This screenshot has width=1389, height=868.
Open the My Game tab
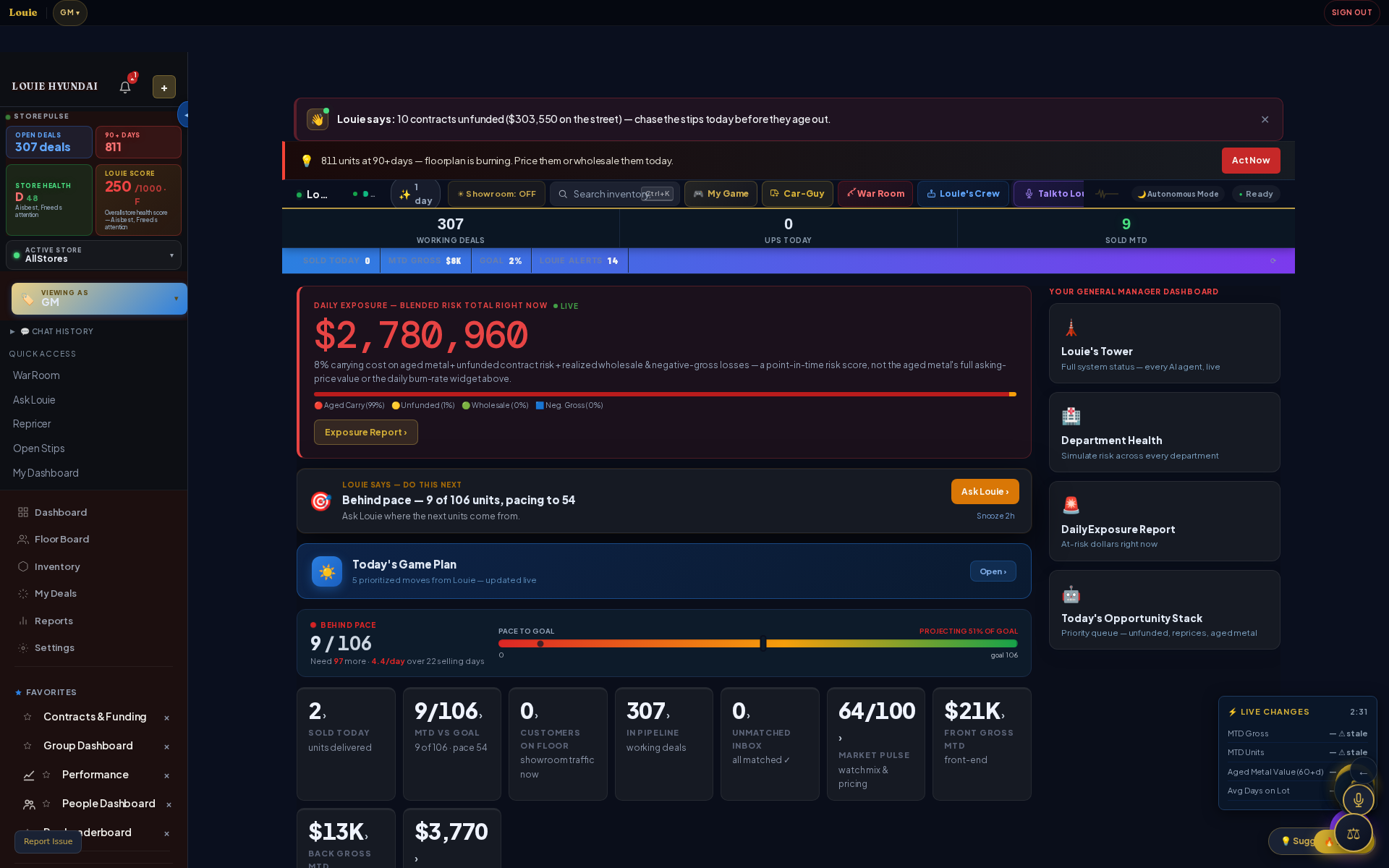[721, 194]
